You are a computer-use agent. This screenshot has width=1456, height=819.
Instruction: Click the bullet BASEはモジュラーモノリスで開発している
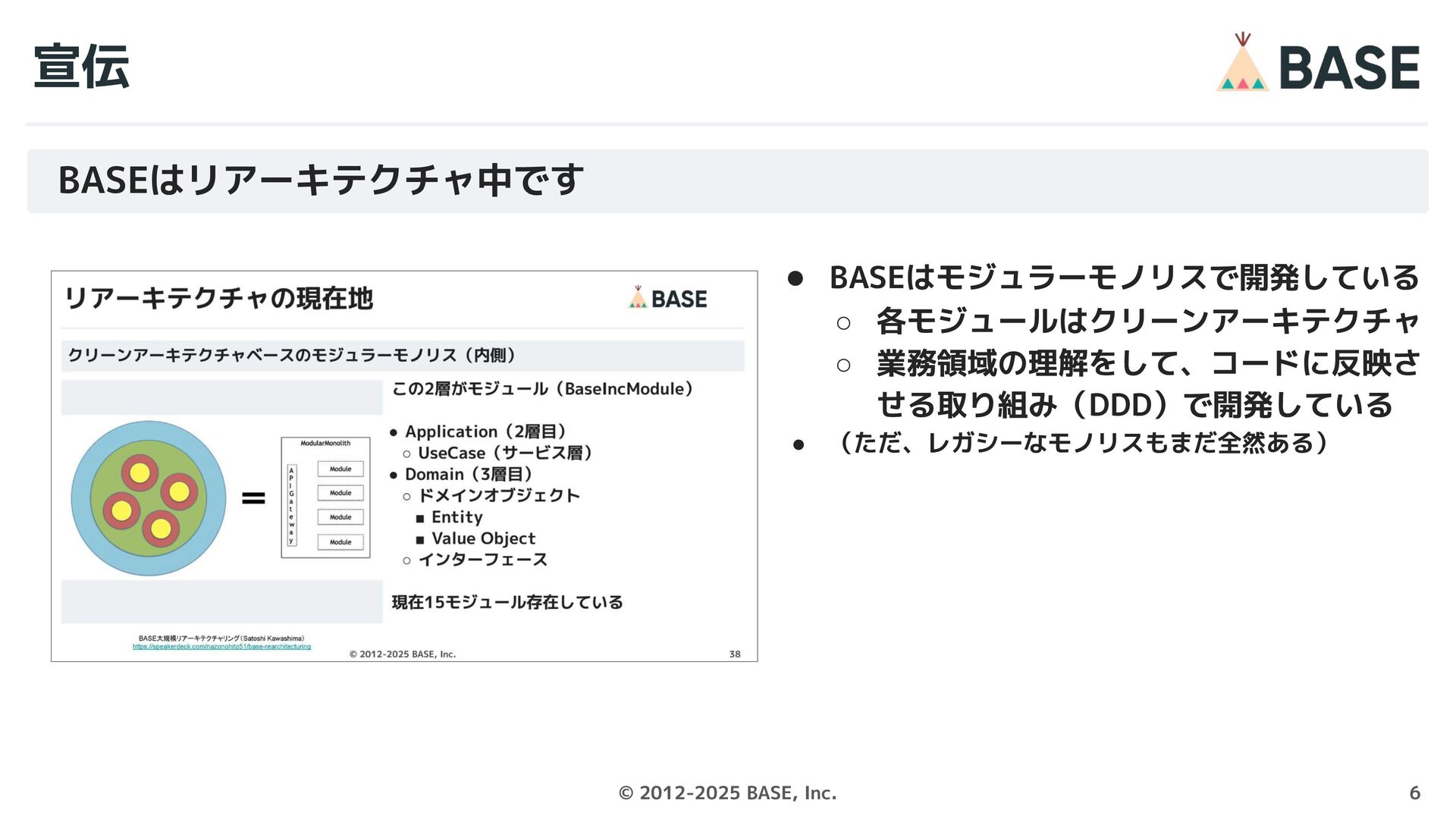coord(1124,278)
